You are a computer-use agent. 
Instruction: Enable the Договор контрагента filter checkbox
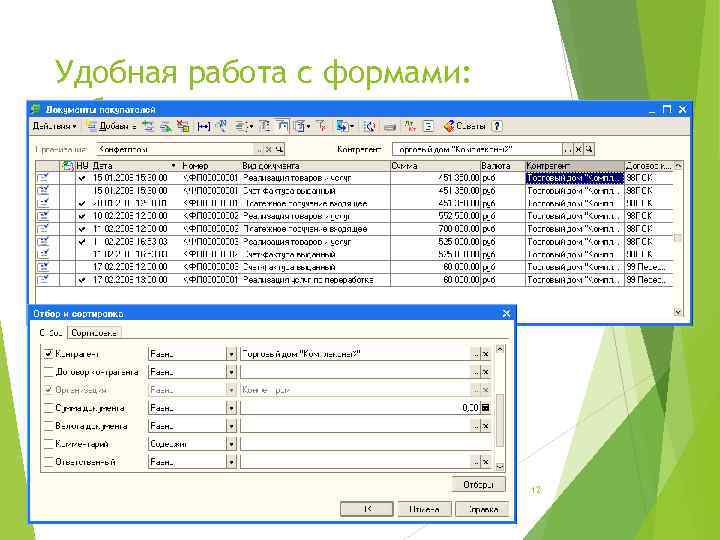coord(48,371)
